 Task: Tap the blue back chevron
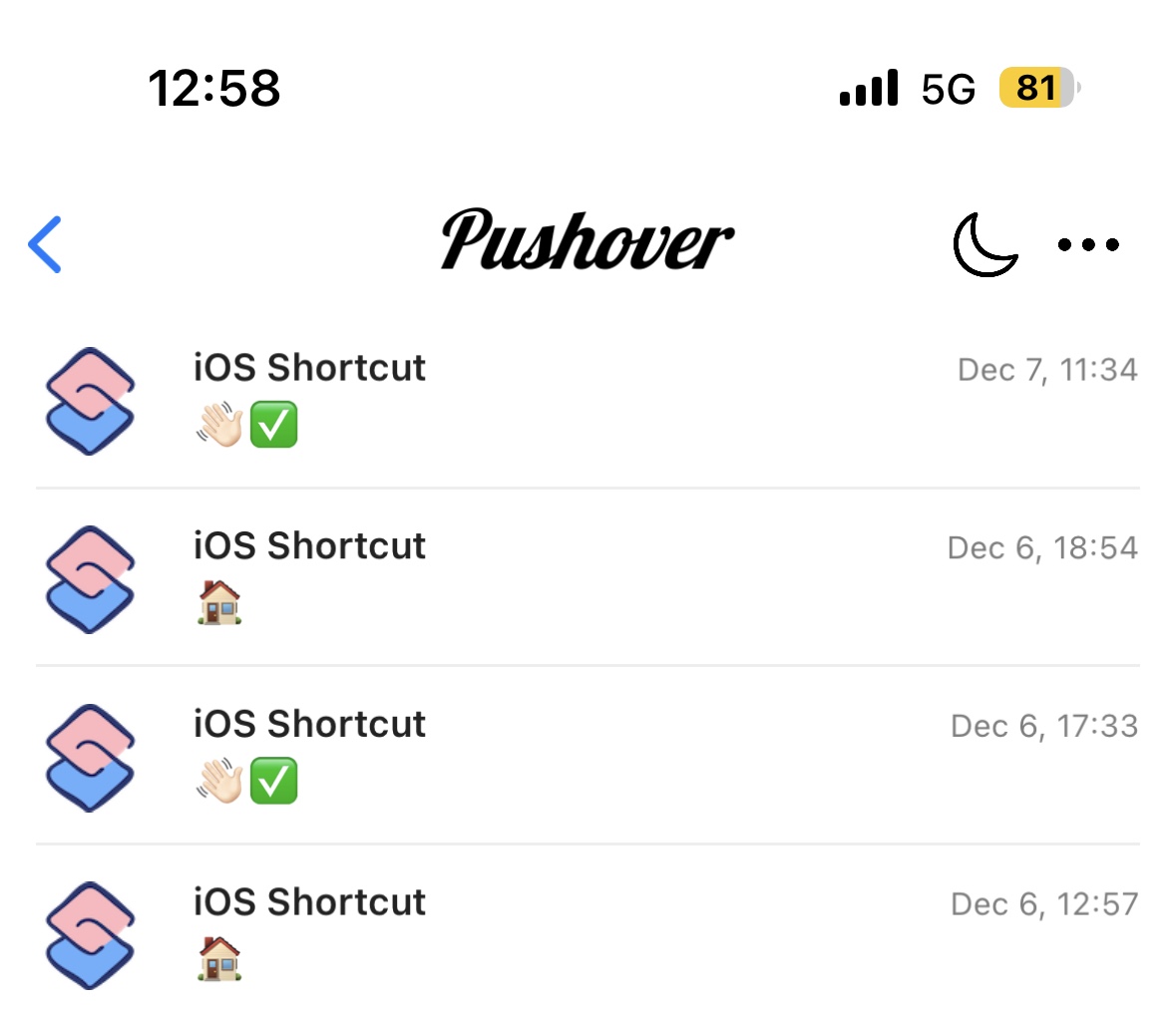coord(45,244)
